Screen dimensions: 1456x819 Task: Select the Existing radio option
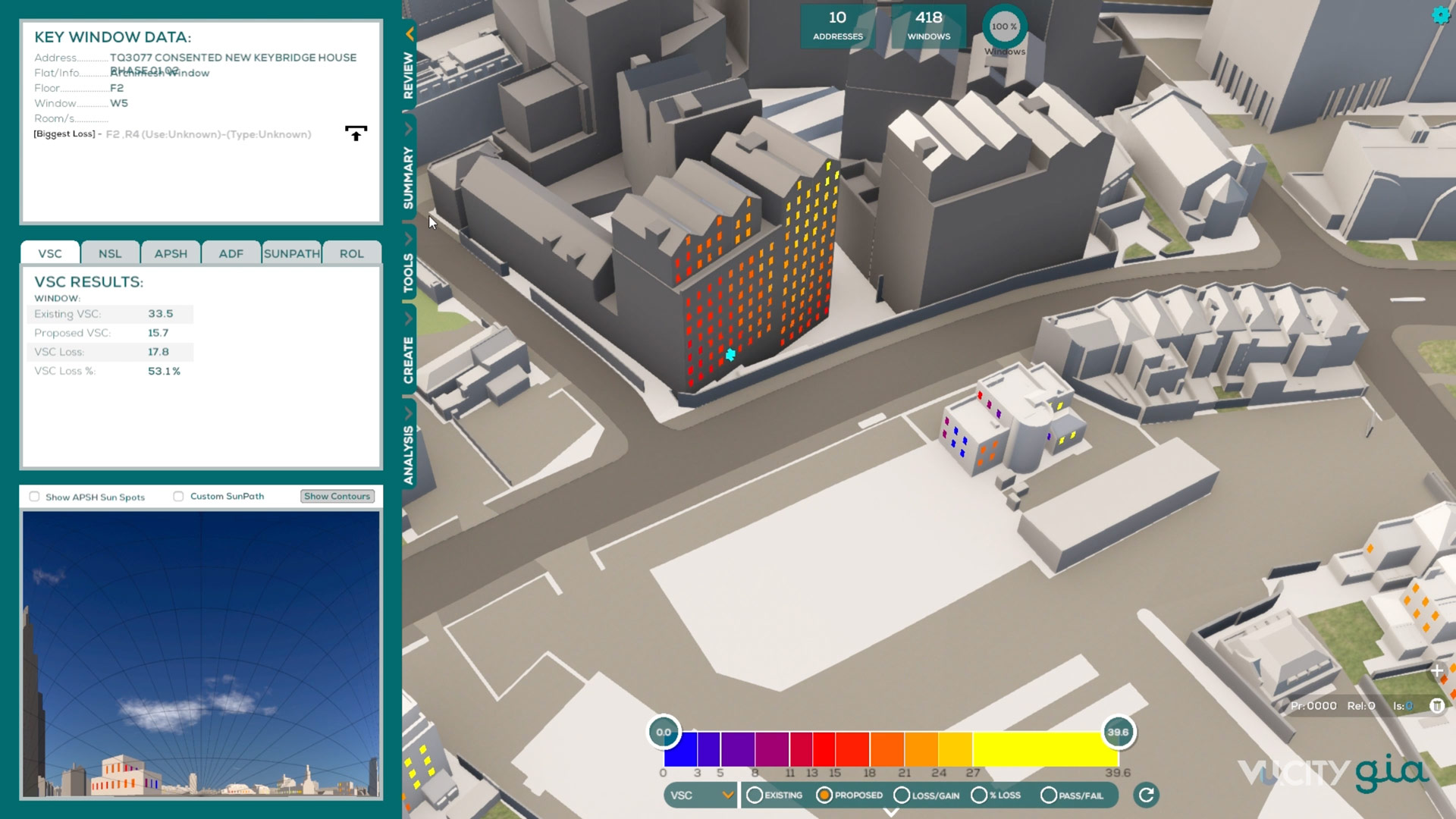755,795
